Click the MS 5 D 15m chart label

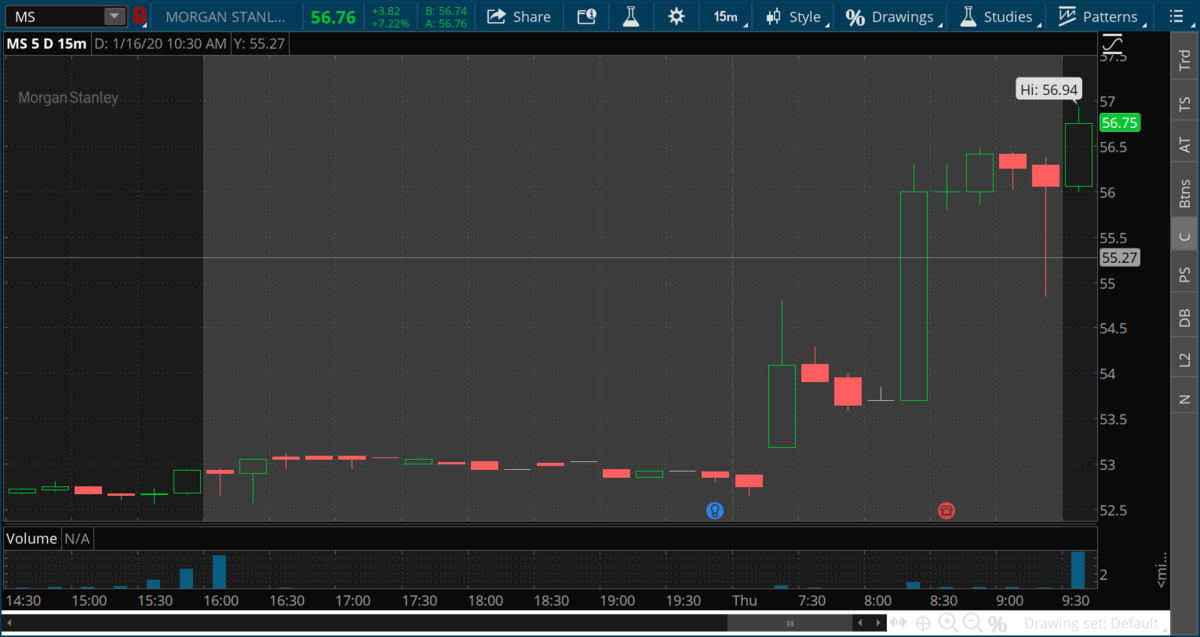46,44
